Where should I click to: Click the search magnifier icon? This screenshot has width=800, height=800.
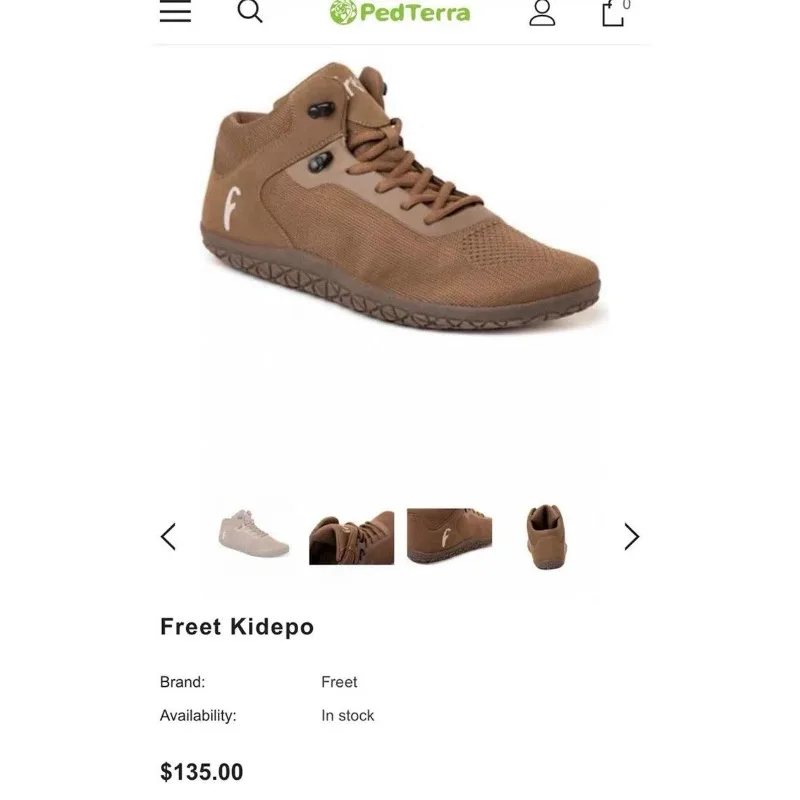250,11
